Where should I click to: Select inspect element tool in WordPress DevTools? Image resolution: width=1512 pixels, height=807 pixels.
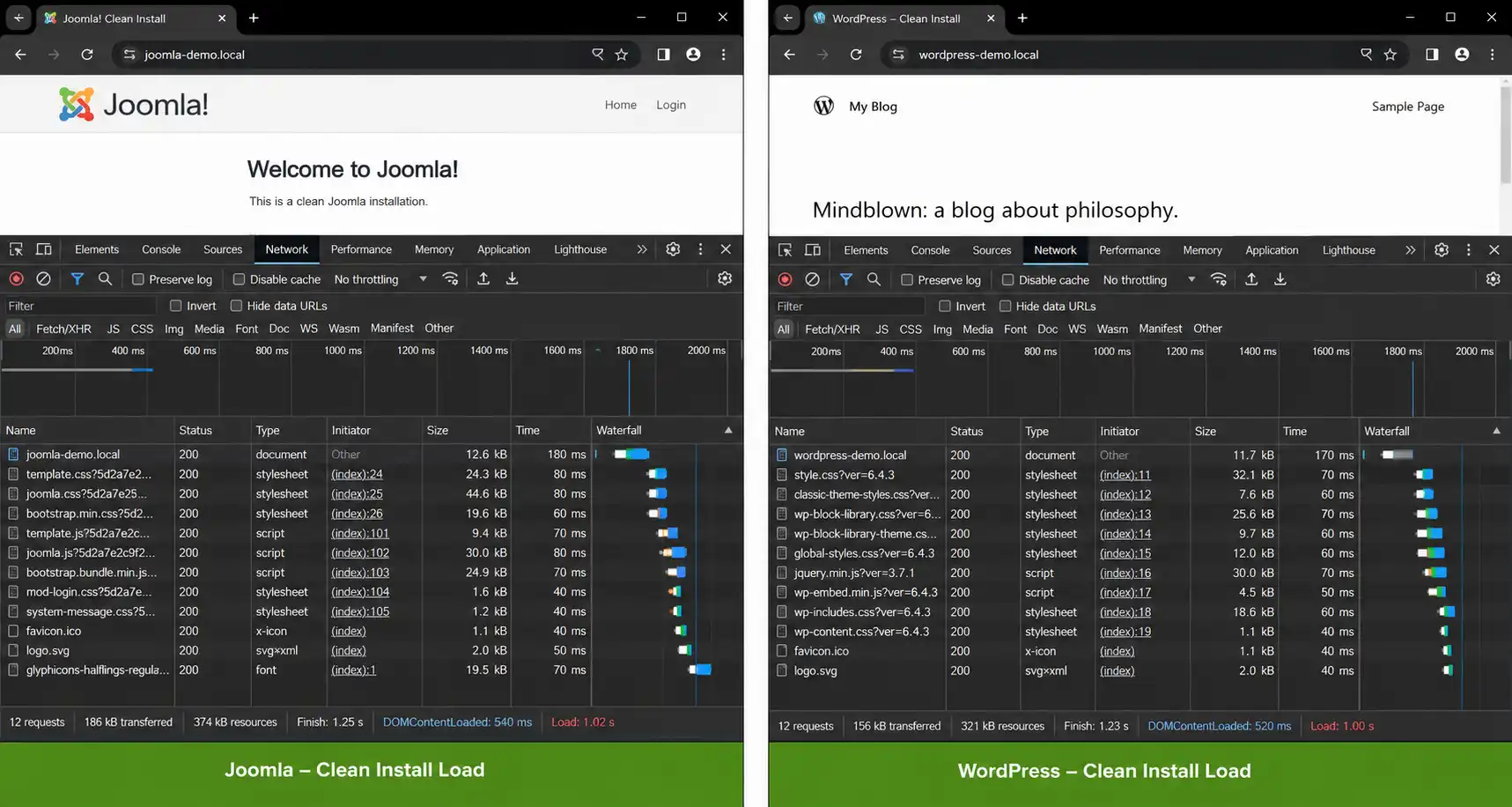tap(785, 250)
